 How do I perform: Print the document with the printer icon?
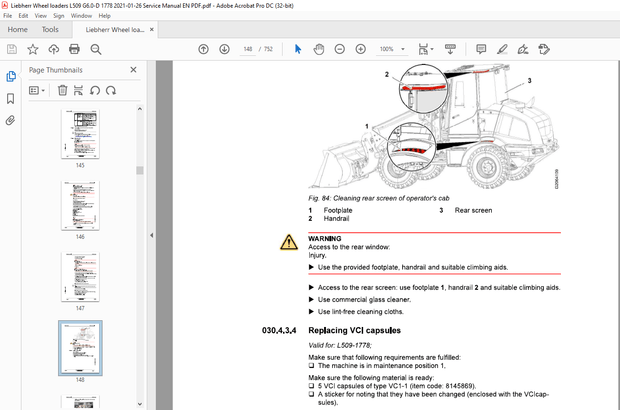click(x=74, y=49)
